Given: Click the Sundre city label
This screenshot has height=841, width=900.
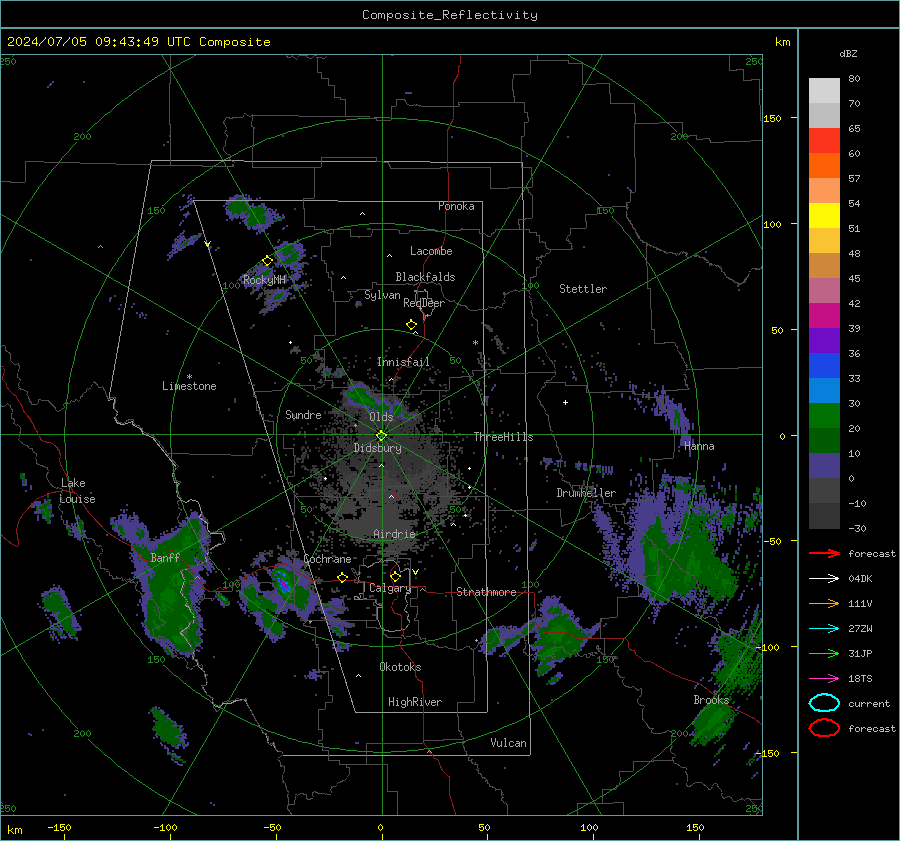Looking at the screenshot, I should tap(303, 415).
